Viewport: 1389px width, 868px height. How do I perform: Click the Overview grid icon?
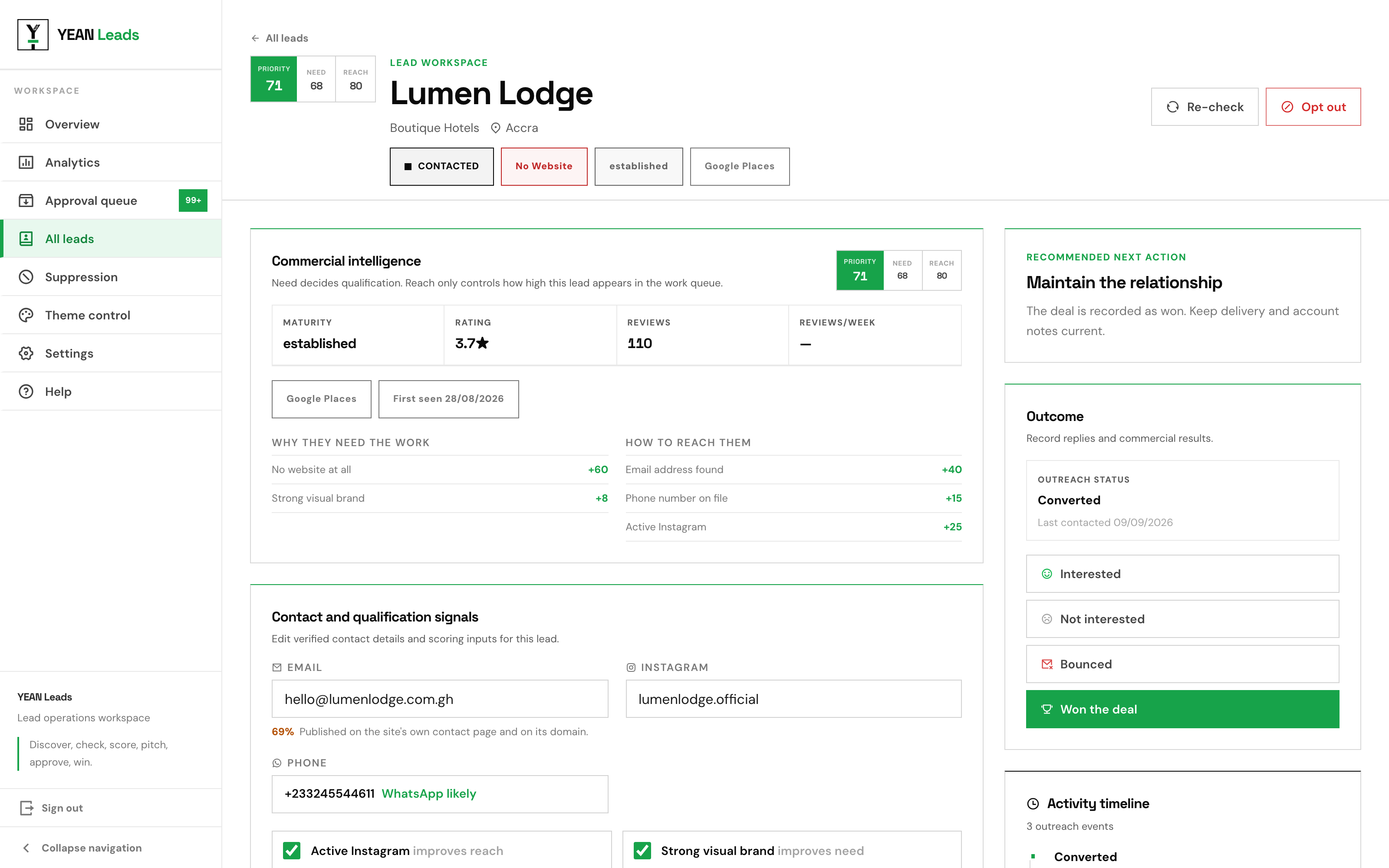point(26,124)
